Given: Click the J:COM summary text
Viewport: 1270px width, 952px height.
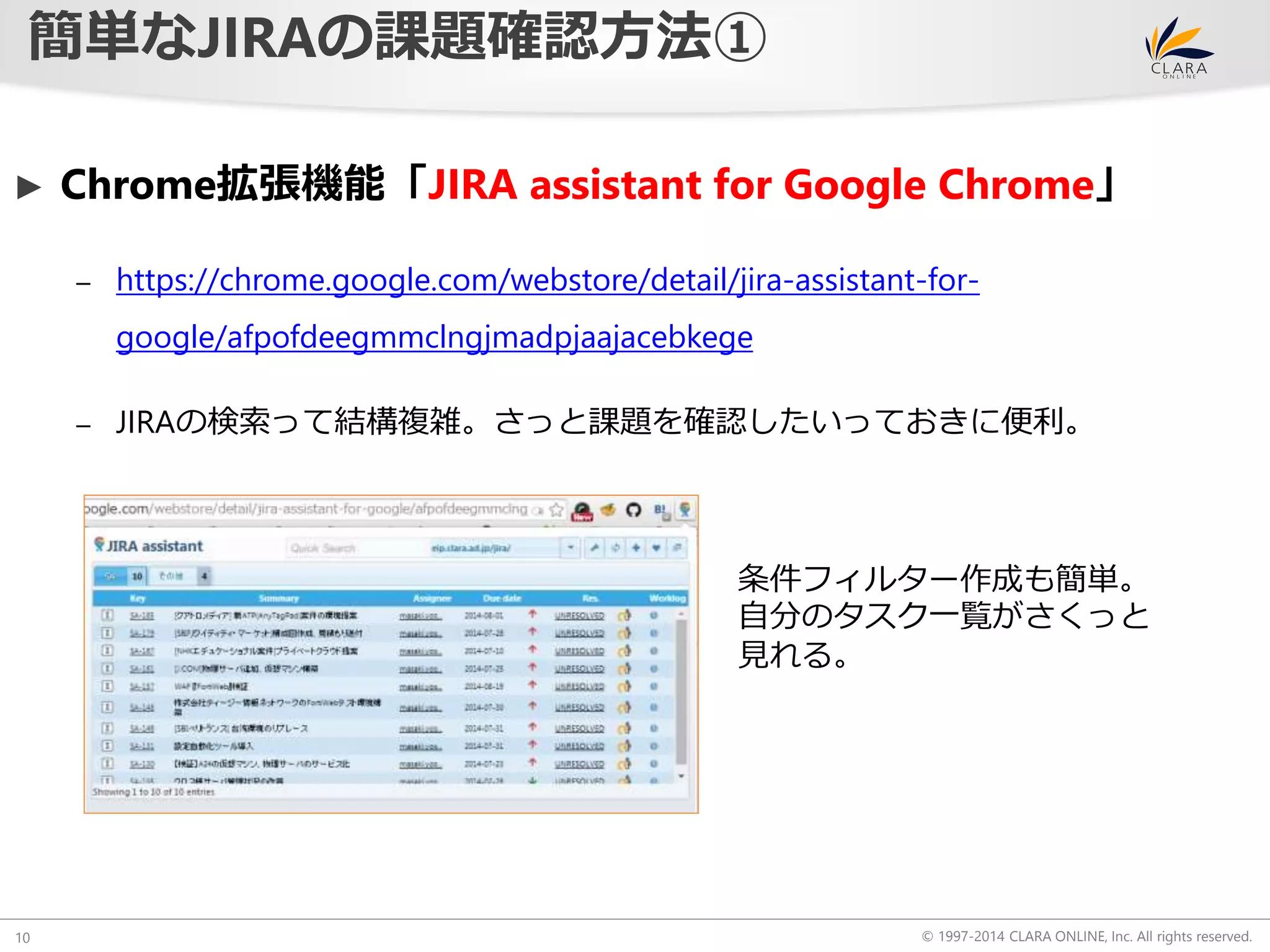Looking at the screenshot, I should (x=246, y=669).
